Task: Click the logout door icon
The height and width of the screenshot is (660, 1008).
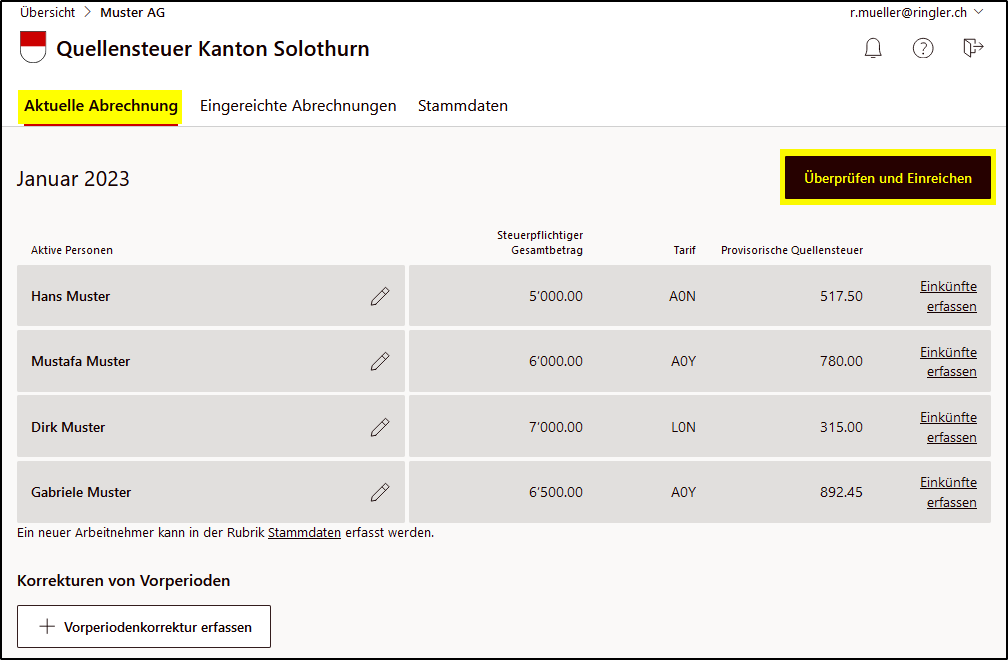Action: click(973, 48)
